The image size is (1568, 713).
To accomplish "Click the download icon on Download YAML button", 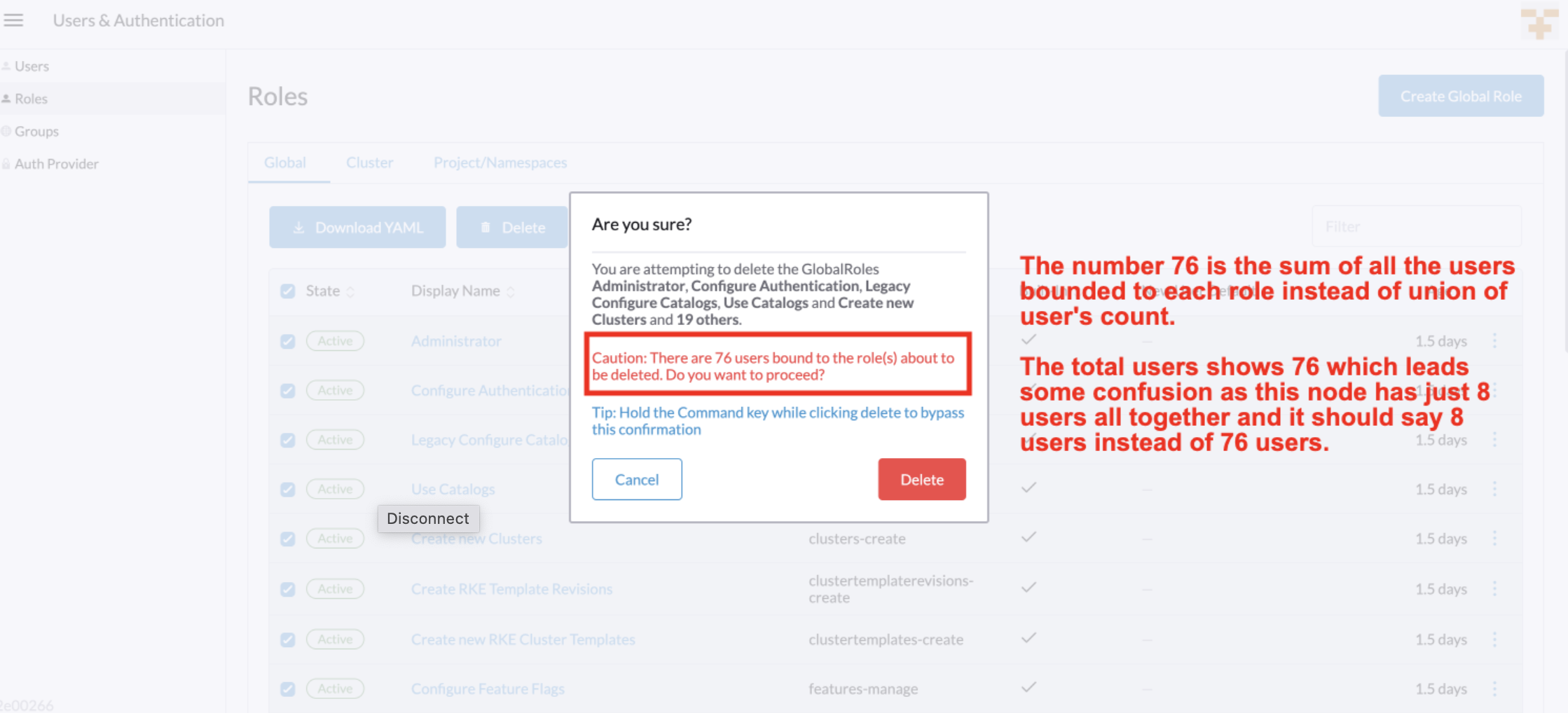I will [299, 227].
